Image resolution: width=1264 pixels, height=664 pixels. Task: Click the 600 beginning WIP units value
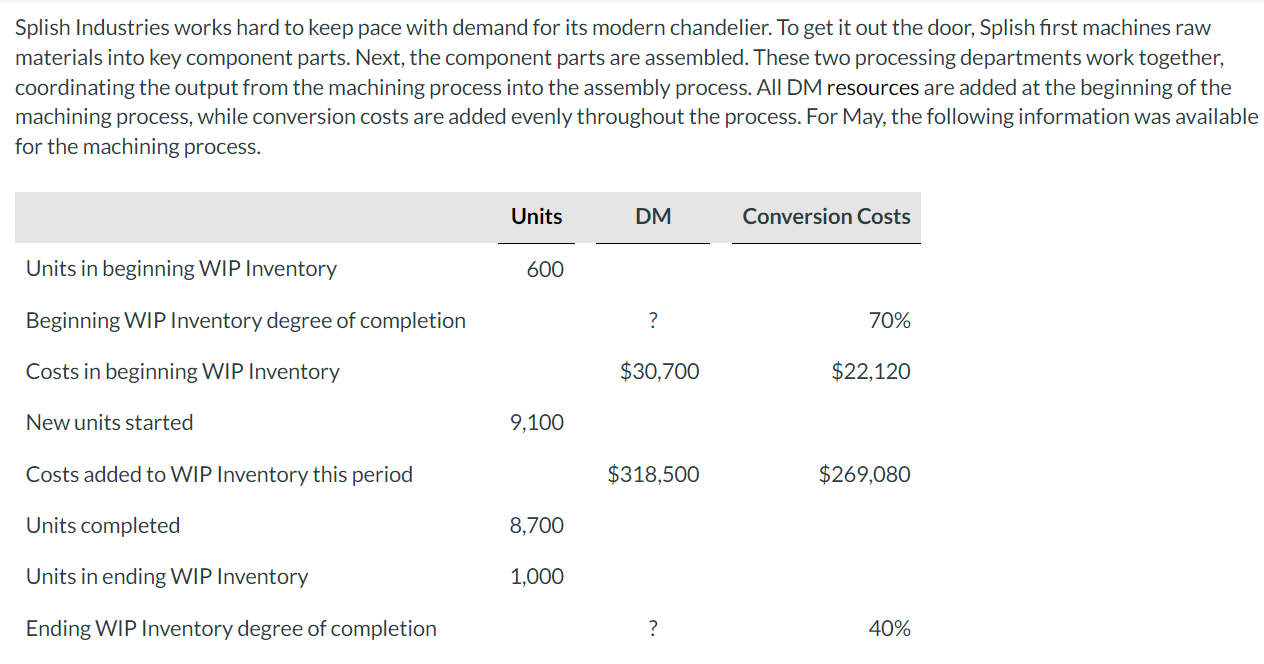click(545, 269)
